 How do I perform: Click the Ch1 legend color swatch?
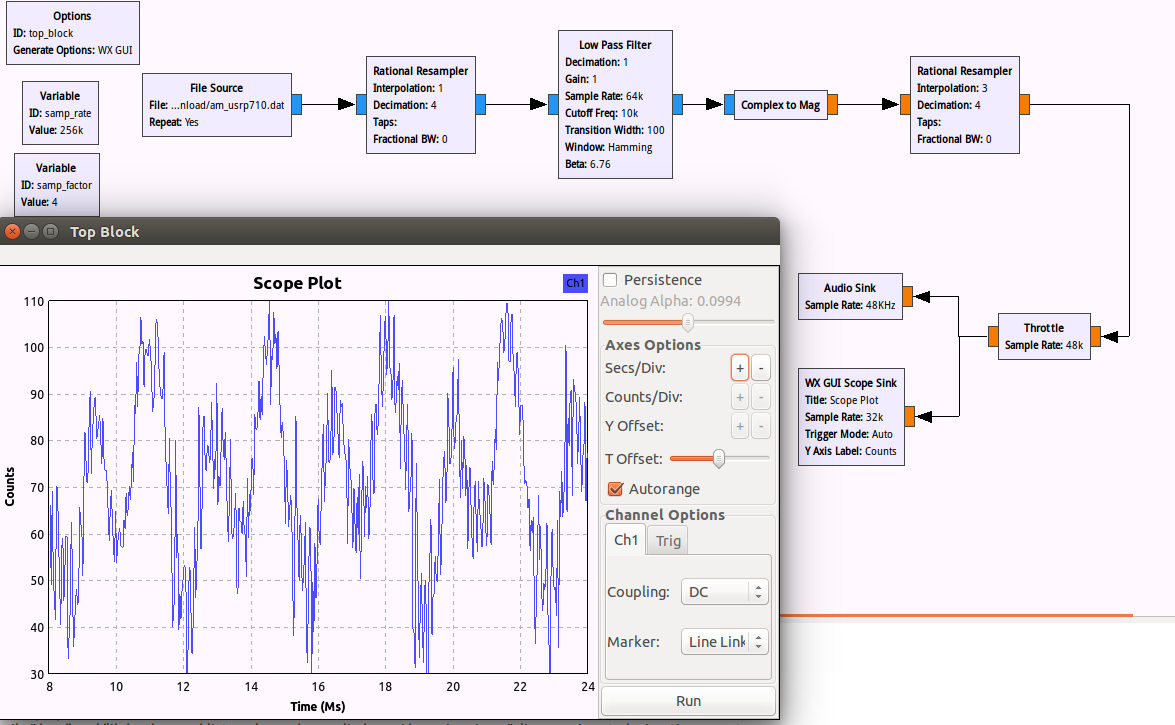click(x=576, y=283)
